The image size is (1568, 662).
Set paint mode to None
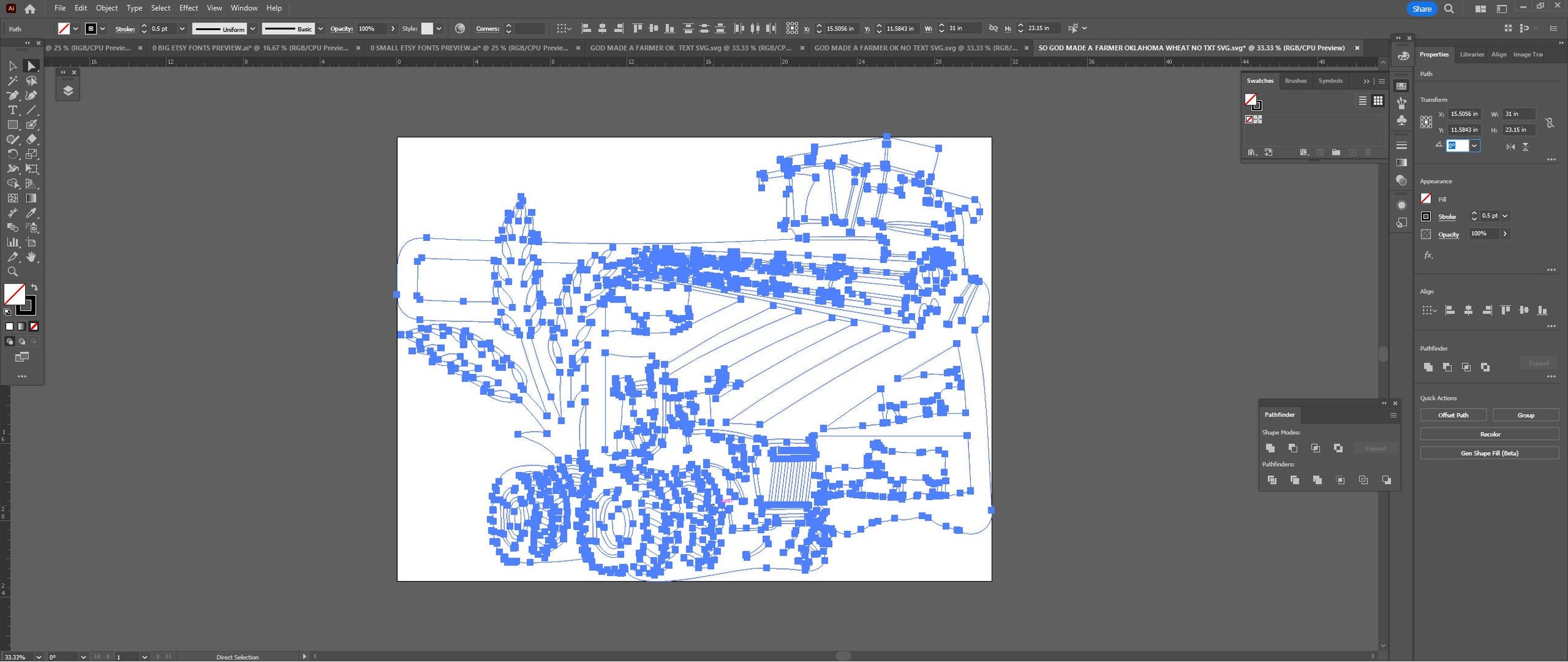tap(34, 327)
